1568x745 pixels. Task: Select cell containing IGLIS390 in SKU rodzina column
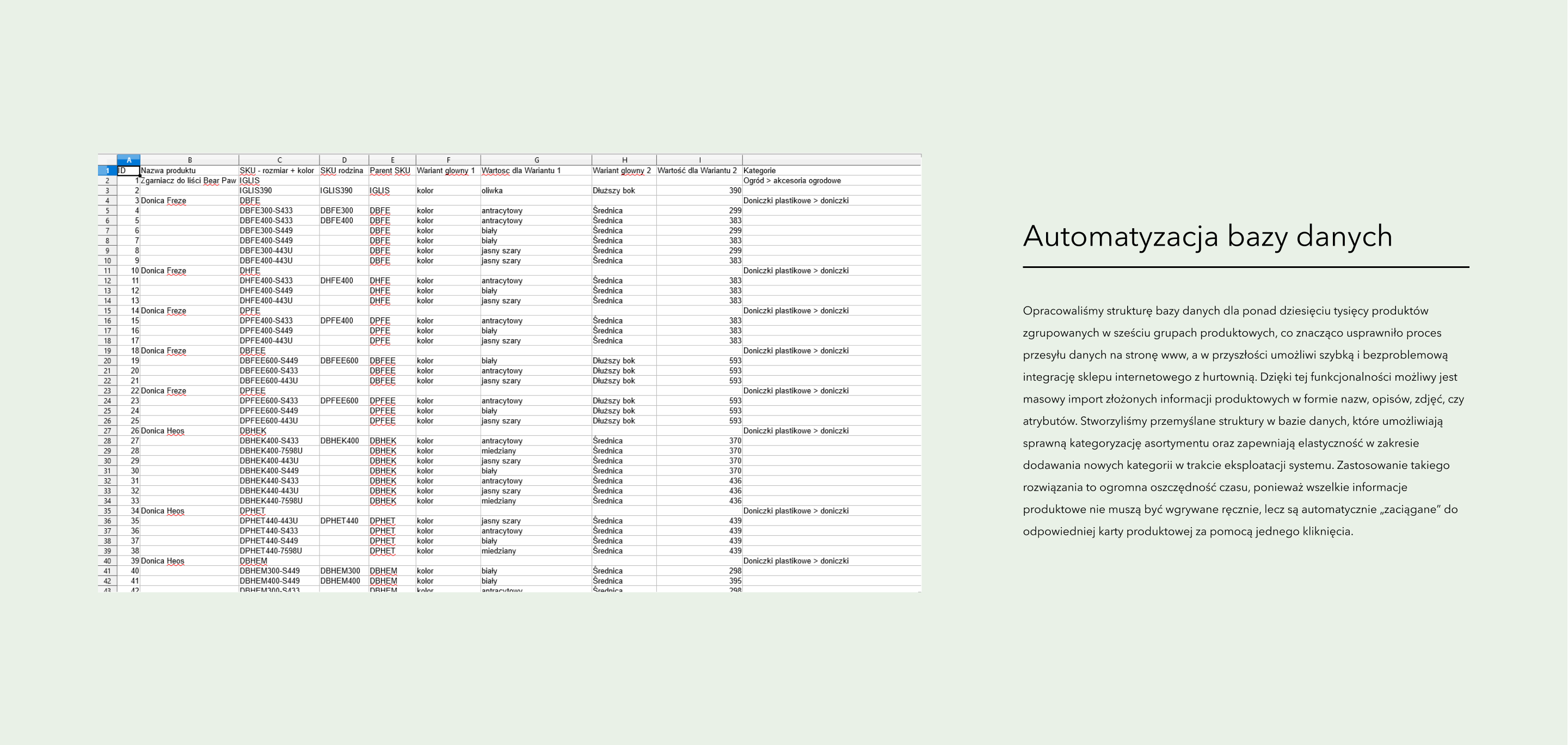pyautogui.click(x=336, y=191)
